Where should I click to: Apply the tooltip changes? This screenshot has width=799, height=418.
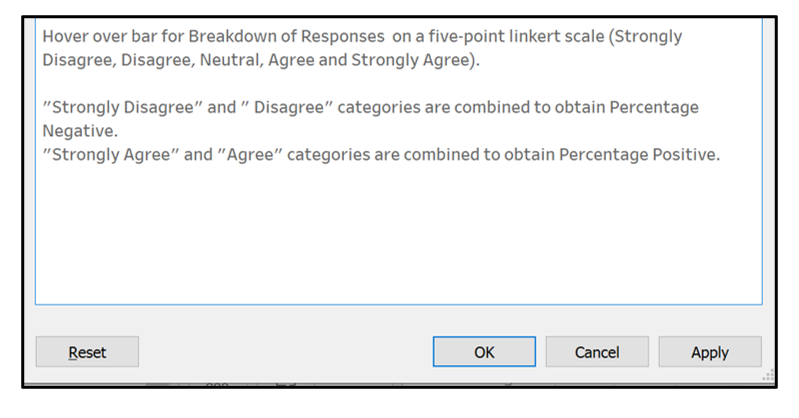[709, 352]
